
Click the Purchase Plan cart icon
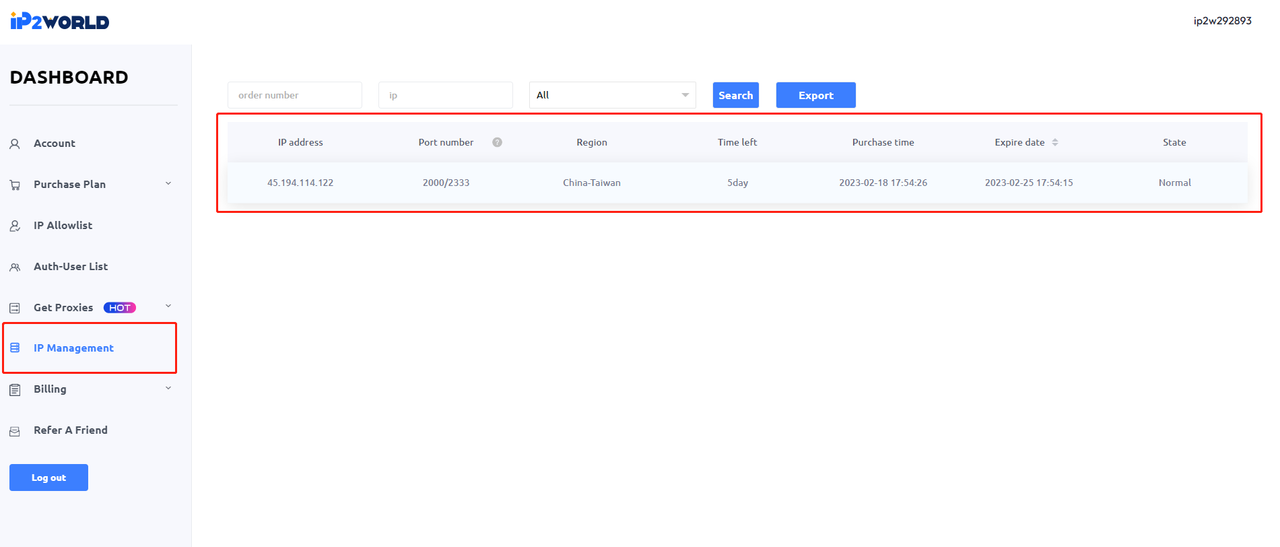15,185
